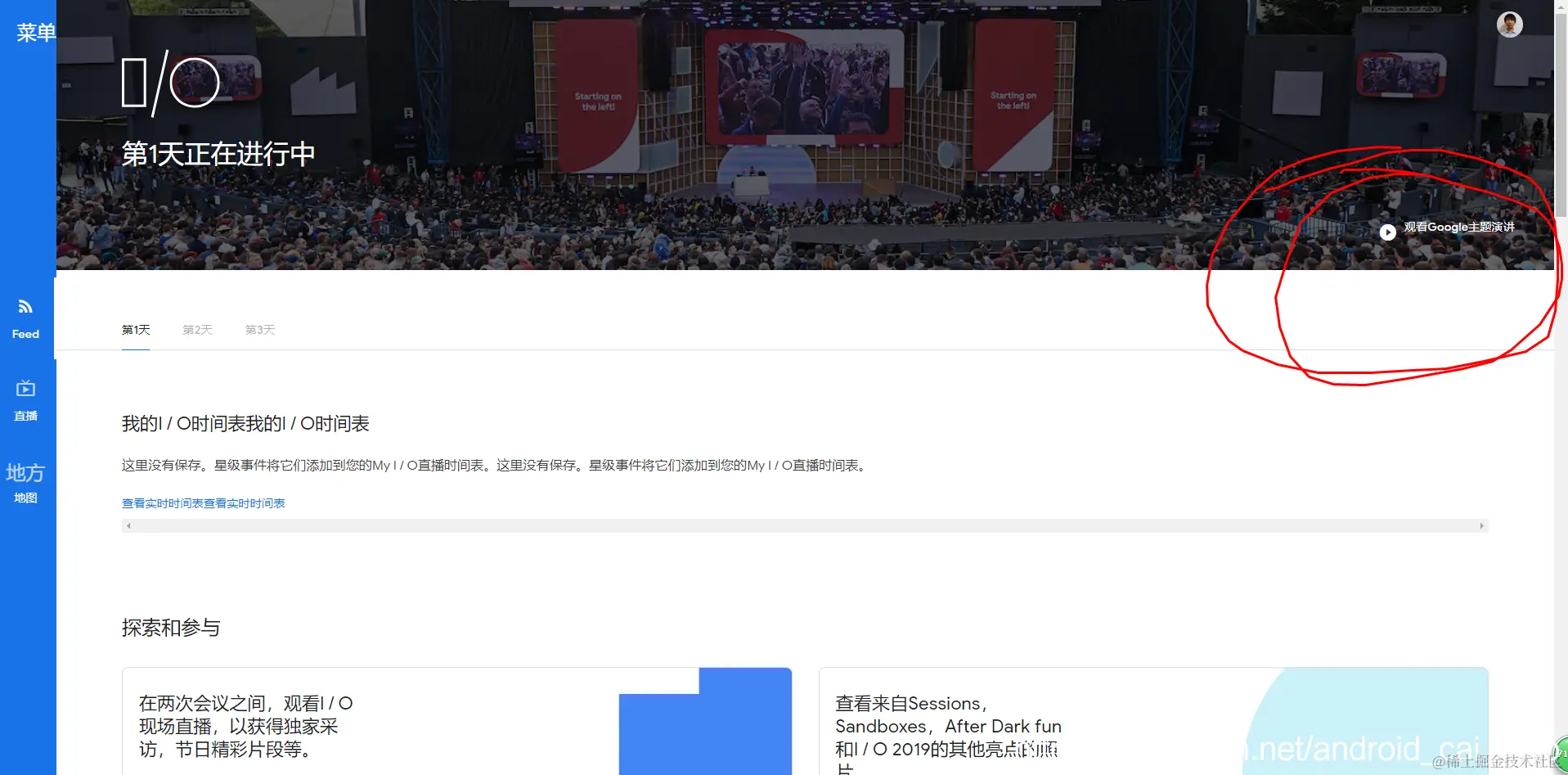Click the right arrow of the timetable scrollbar
Screen dimensions: 1568x775
[x=1481, y=525]
